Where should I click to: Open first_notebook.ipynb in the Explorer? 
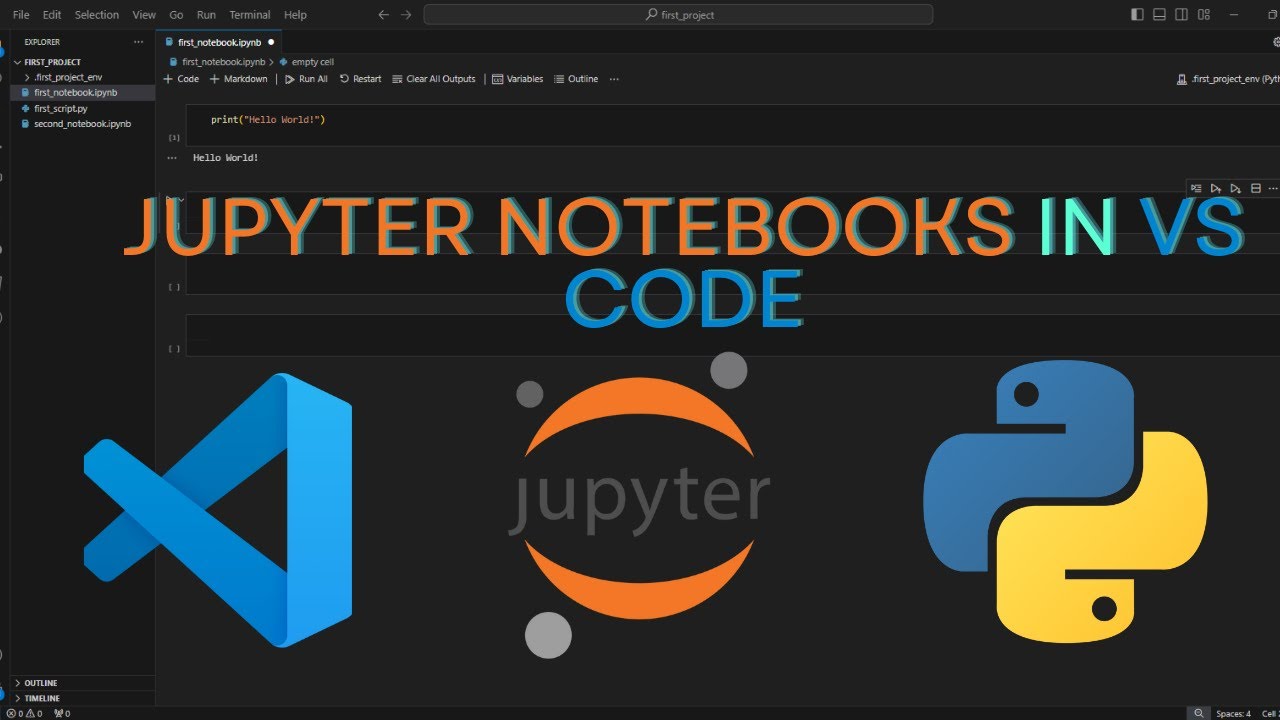83,92
